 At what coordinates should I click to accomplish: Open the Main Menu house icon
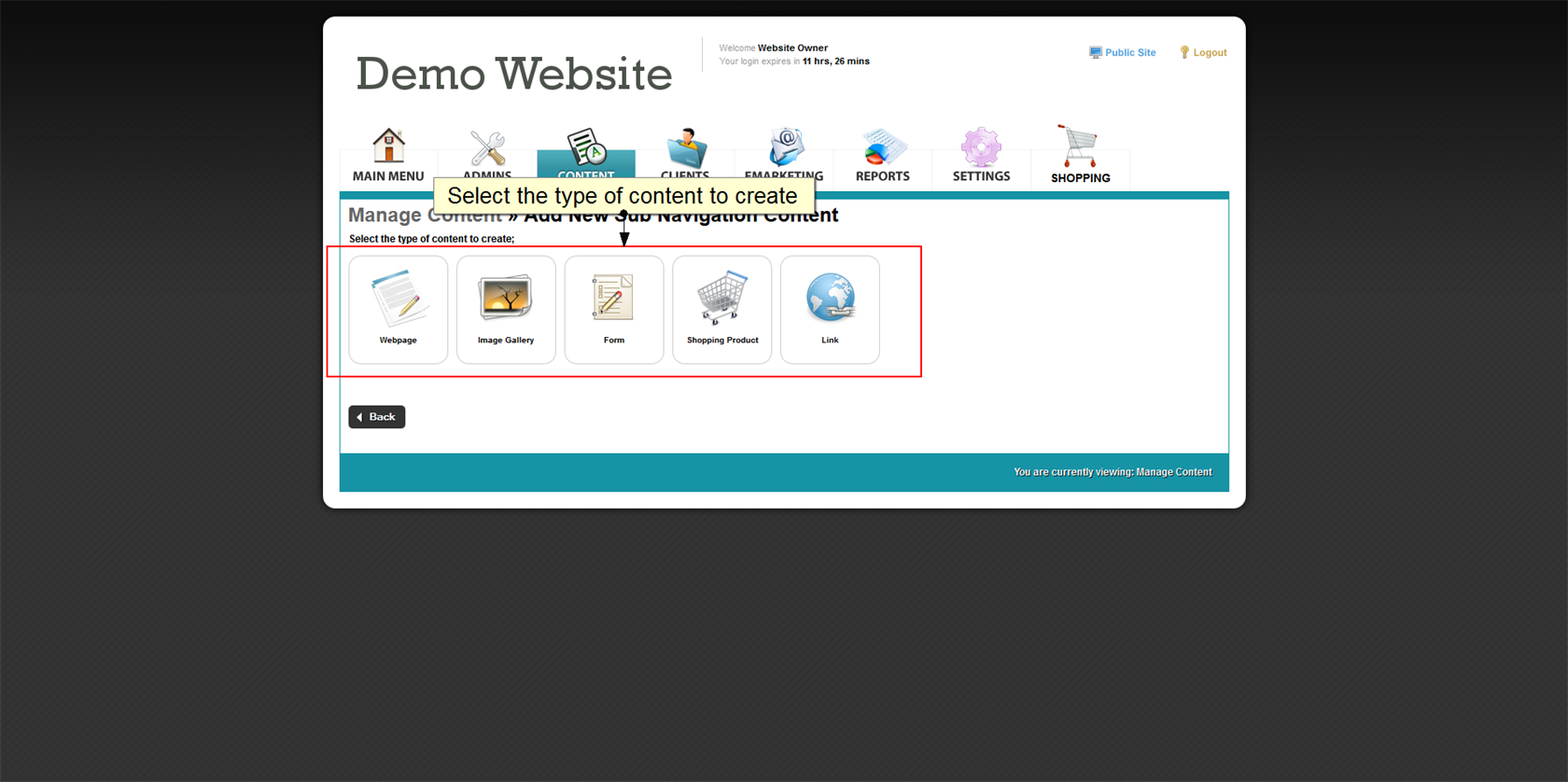tap(388, 147)
